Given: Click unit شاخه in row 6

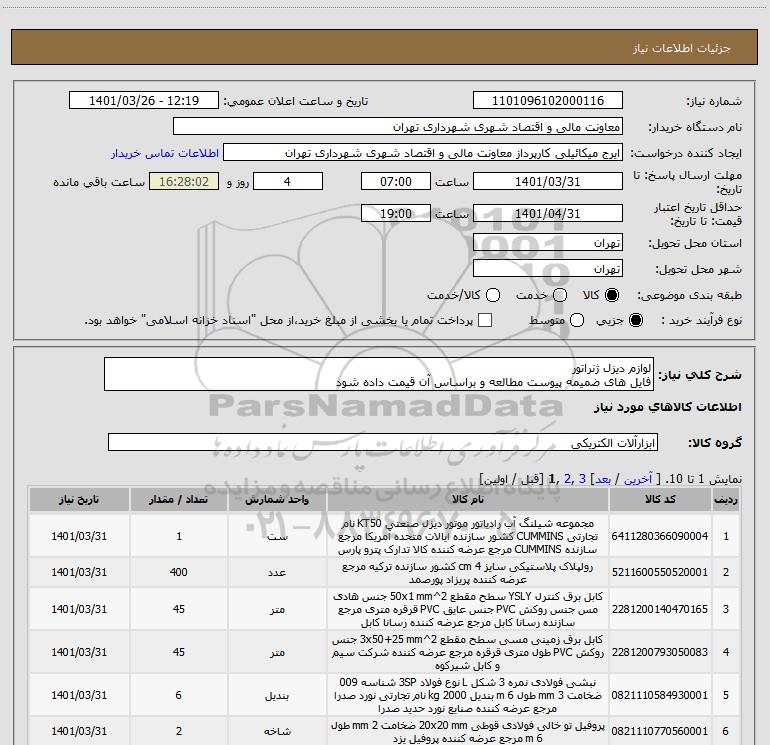Looking at the screenshot, I should (x=277, y=732).
